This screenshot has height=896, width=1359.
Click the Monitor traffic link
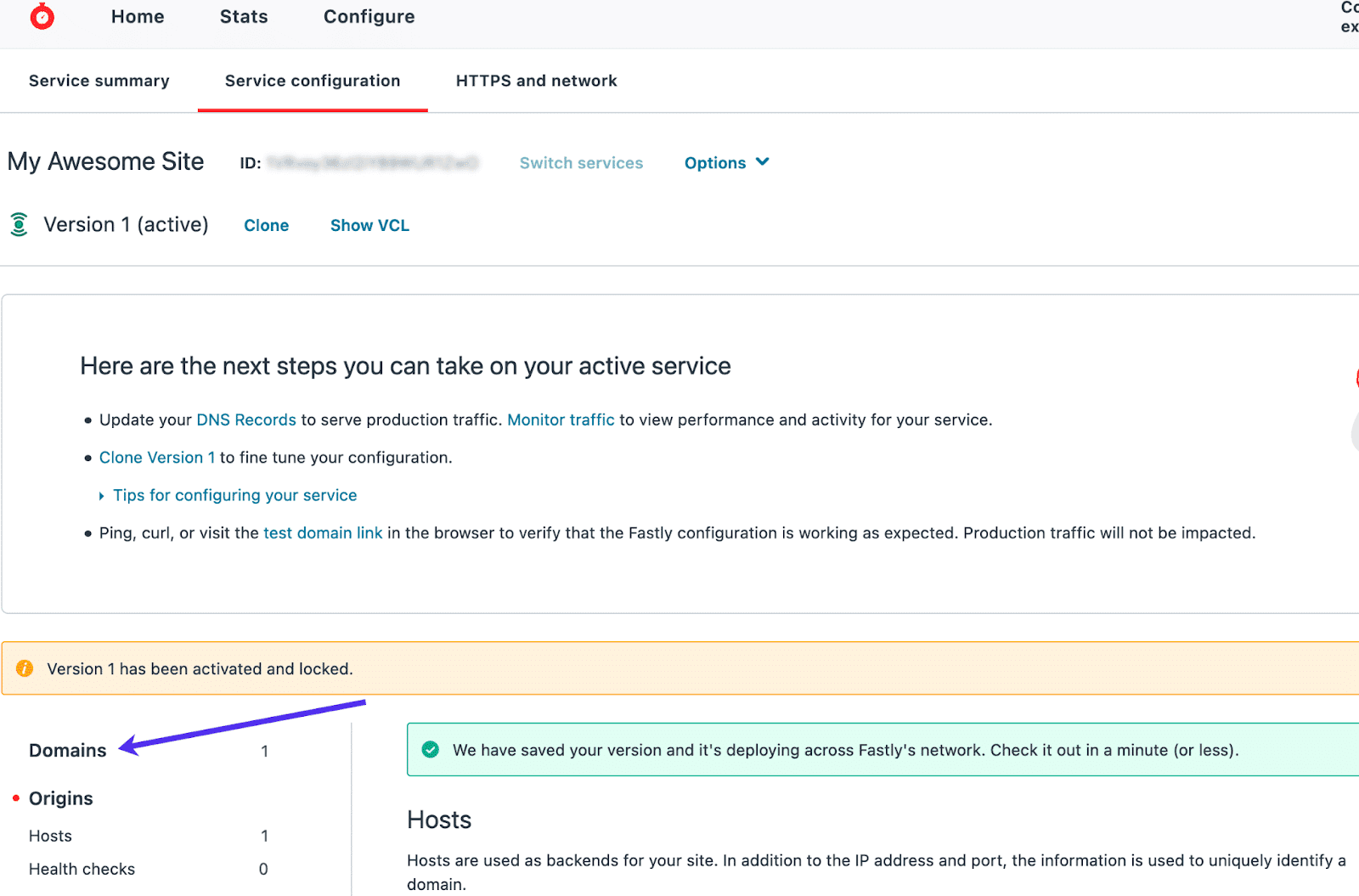coord(561,419)
